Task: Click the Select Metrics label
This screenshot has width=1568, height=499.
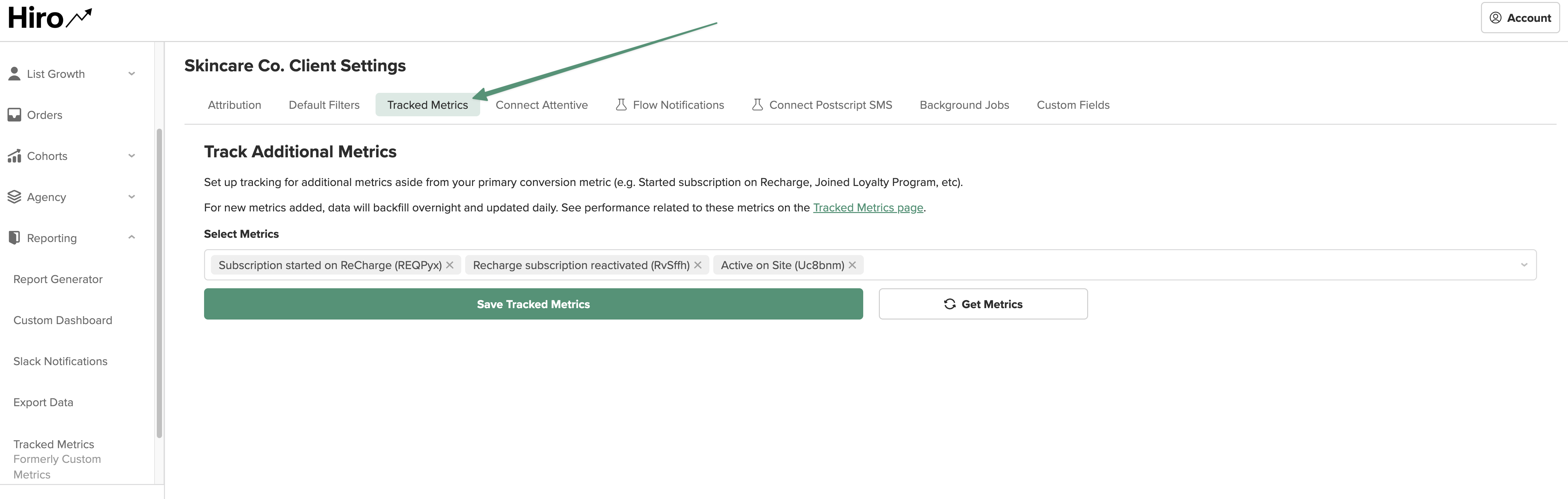Action: [241, 234]
